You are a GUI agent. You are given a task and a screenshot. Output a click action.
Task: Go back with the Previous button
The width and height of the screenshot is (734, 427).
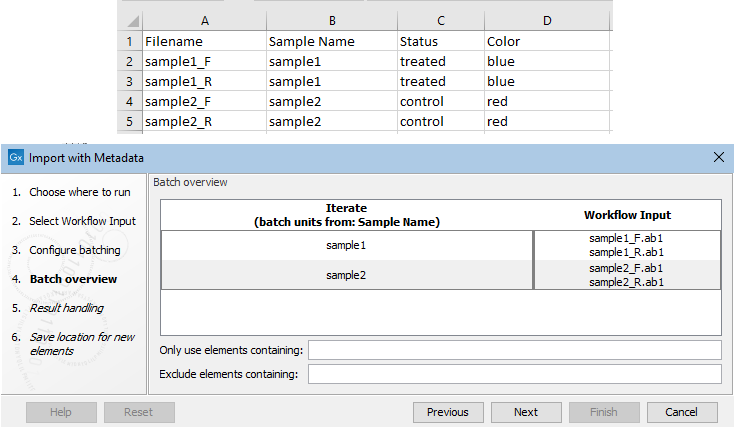(x=447, y=412)
